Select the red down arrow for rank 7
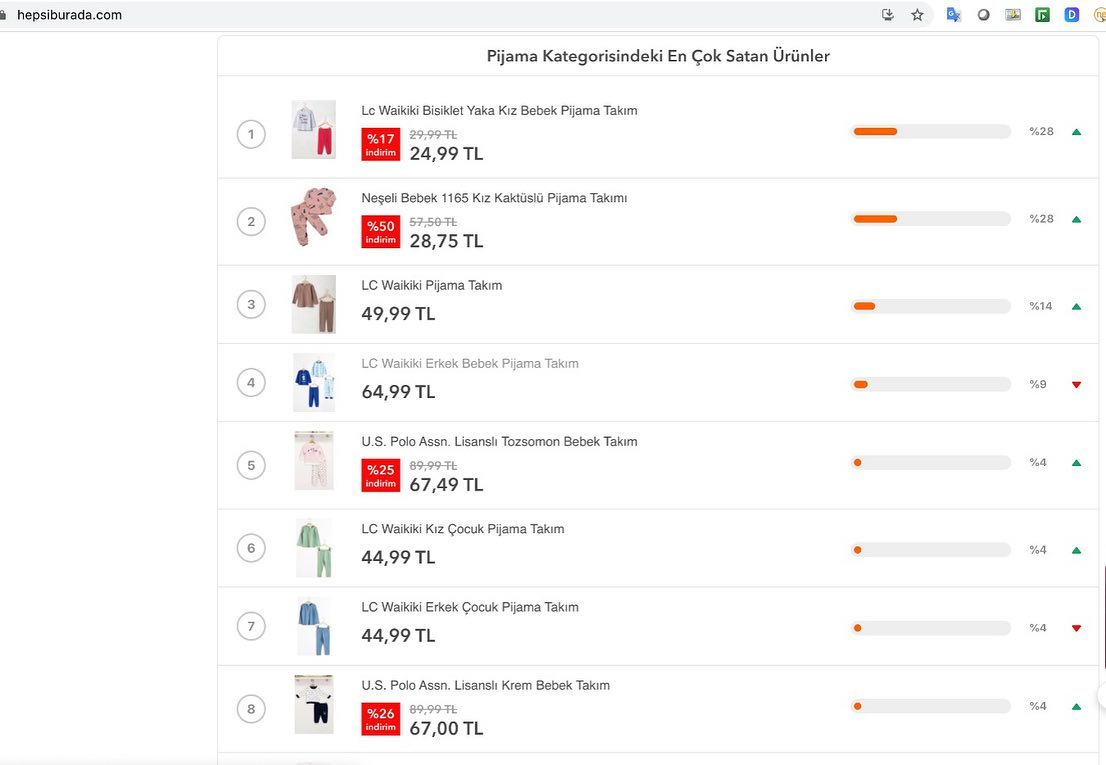1106x765 pixels. [x=1076, y=628]
